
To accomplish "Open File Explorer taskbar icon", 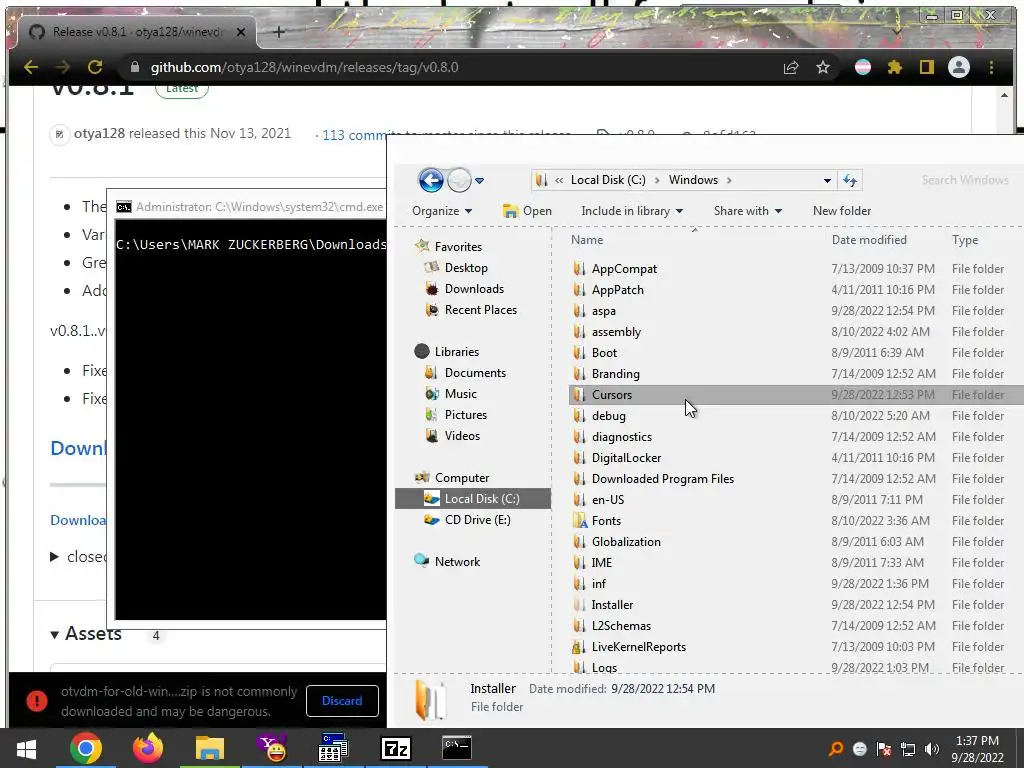I will 210,748.
